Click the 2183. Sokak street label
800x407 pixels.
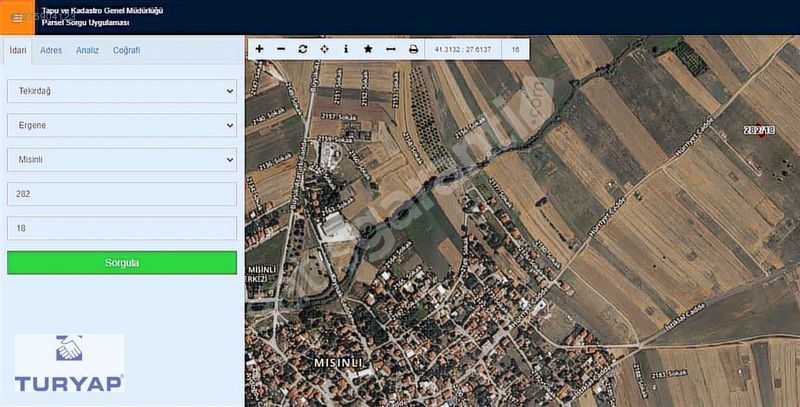pos(669,375)
